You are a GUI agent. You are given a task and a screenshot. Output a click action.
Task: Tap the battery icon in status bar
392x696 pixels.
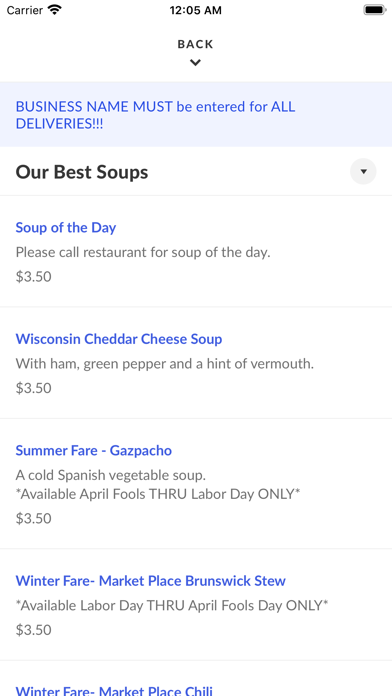[x=375, y=10]
